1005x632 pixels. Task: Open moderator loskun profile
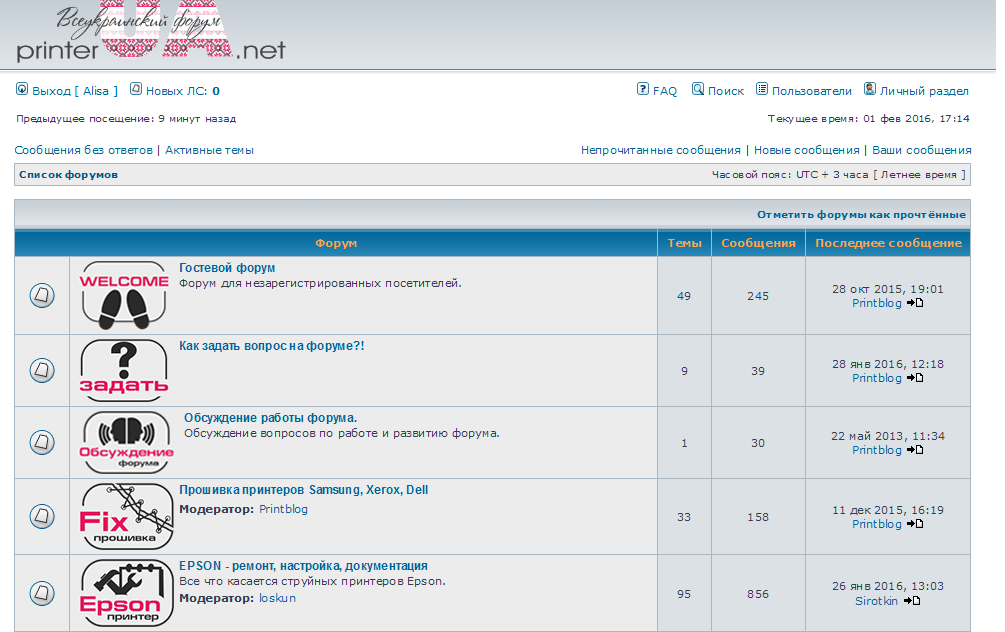click(278, 598)
